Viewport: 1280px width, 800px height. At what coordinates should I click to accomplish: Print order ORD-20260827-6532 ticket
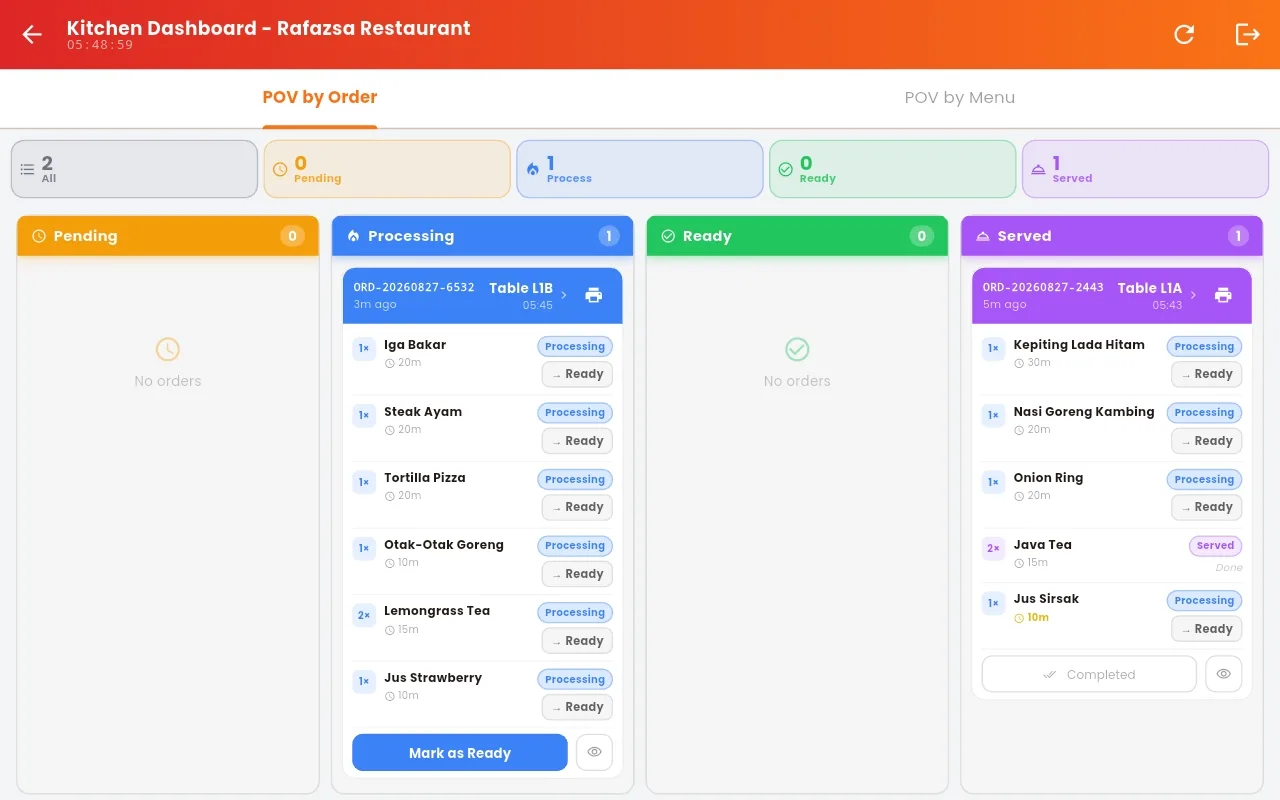pyautogui.click(x=594, y=295)
